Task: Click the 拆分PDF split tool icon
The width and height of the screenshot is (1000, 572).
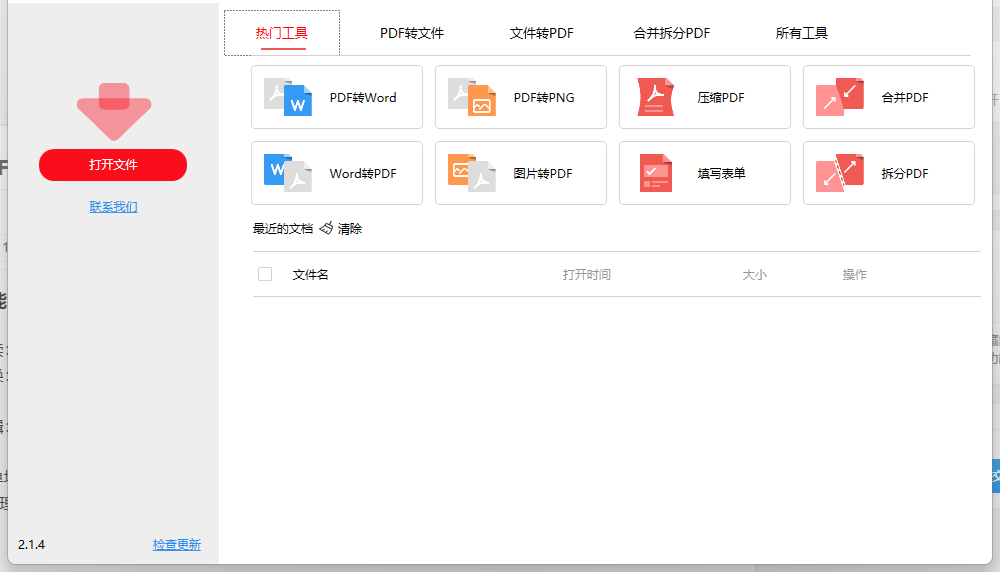Action: click(840, 173)
